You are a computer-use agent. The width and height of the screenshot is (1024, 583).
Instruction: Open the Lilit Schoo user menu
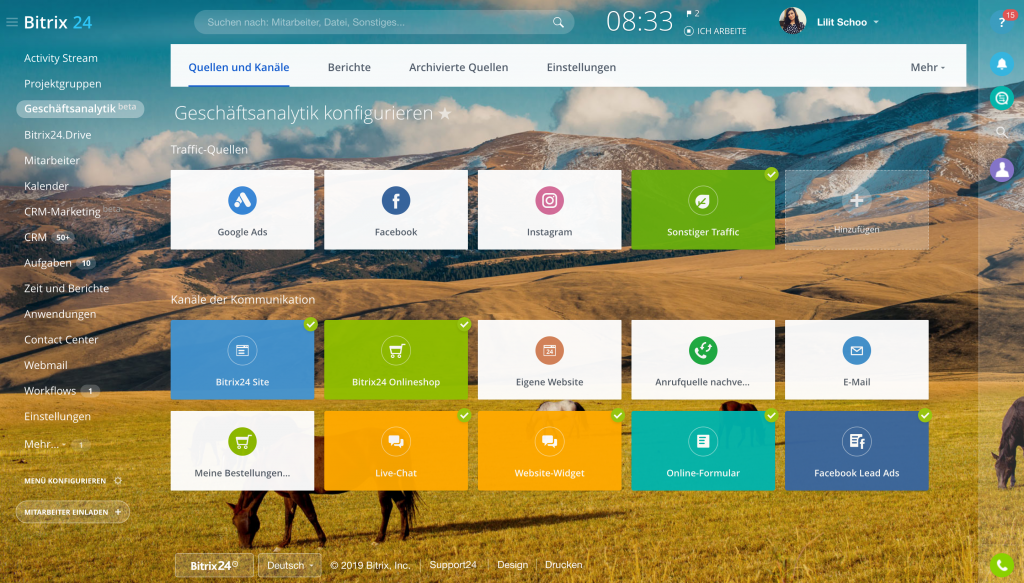(848, 22)
